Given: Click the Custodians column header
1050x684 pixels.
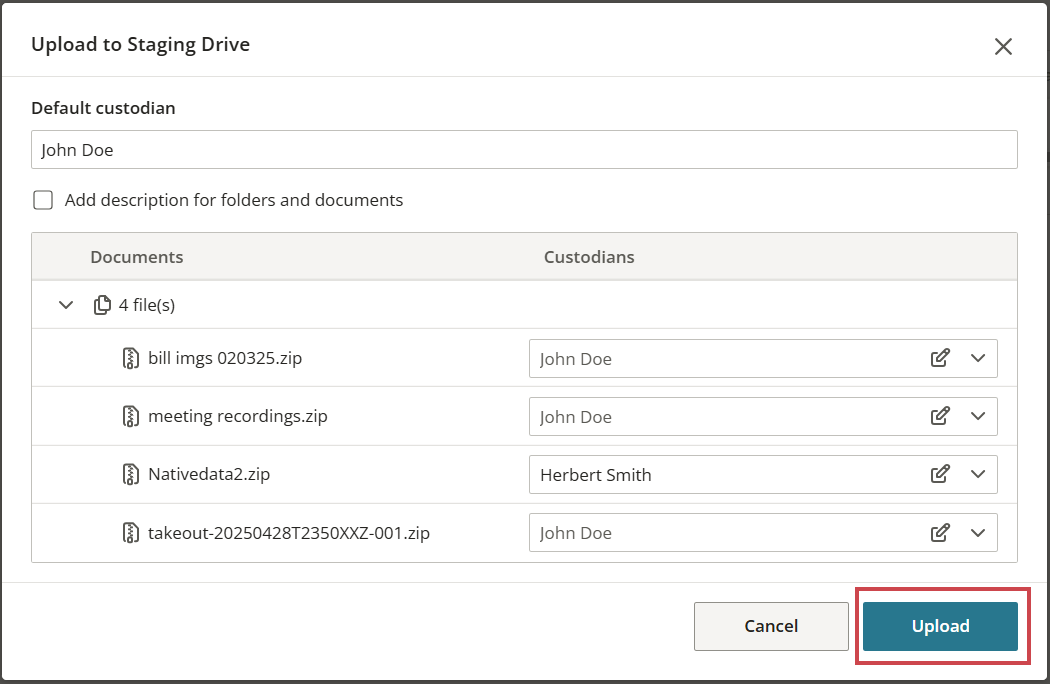Looking at the screenshot, I should click(x=589, y=257).
